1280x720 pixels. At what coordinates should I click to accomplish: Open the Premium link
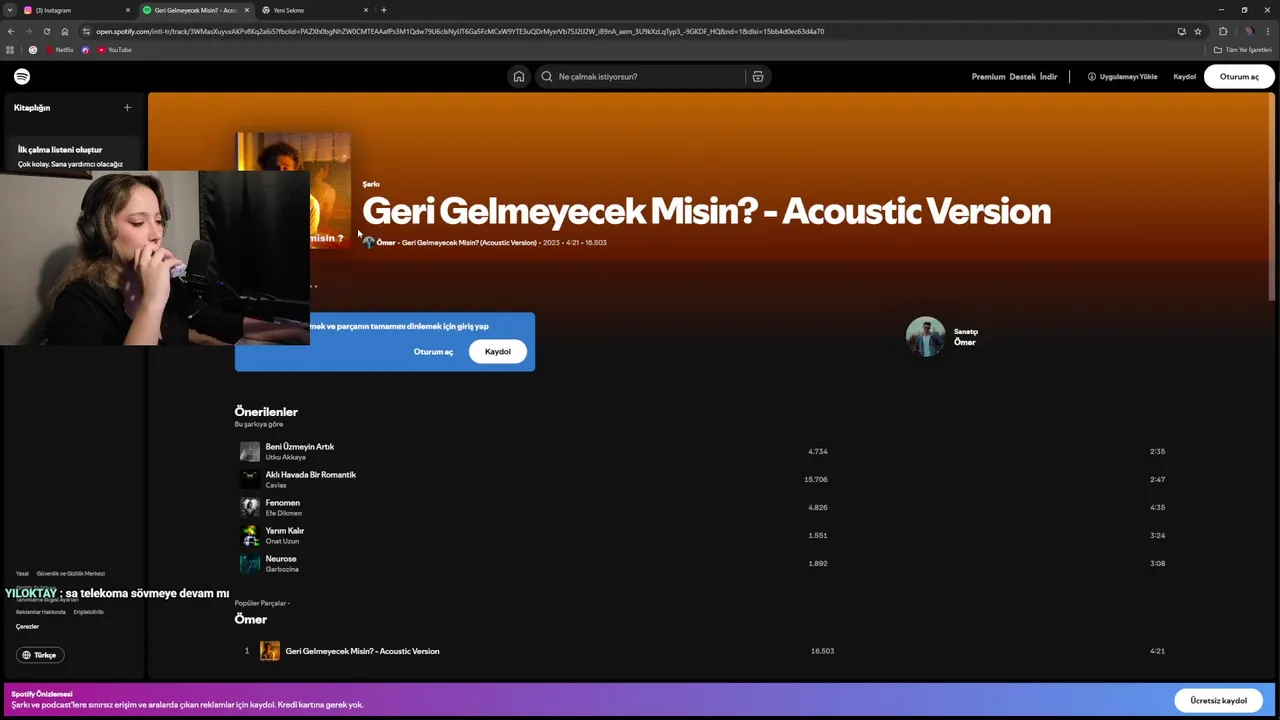coord(988,76)
